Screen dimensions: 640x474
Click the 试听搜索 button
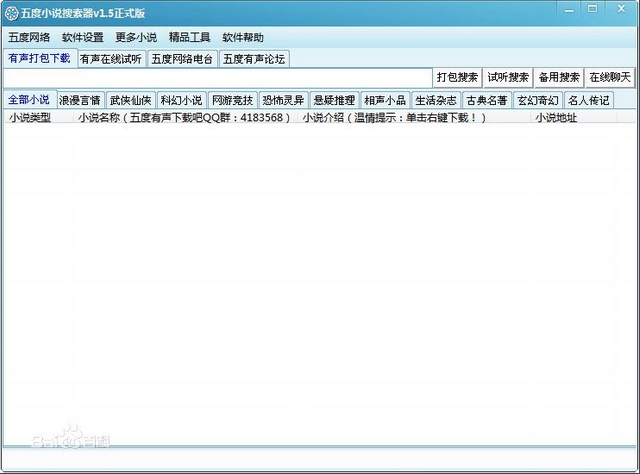click(x=508, y=77)
